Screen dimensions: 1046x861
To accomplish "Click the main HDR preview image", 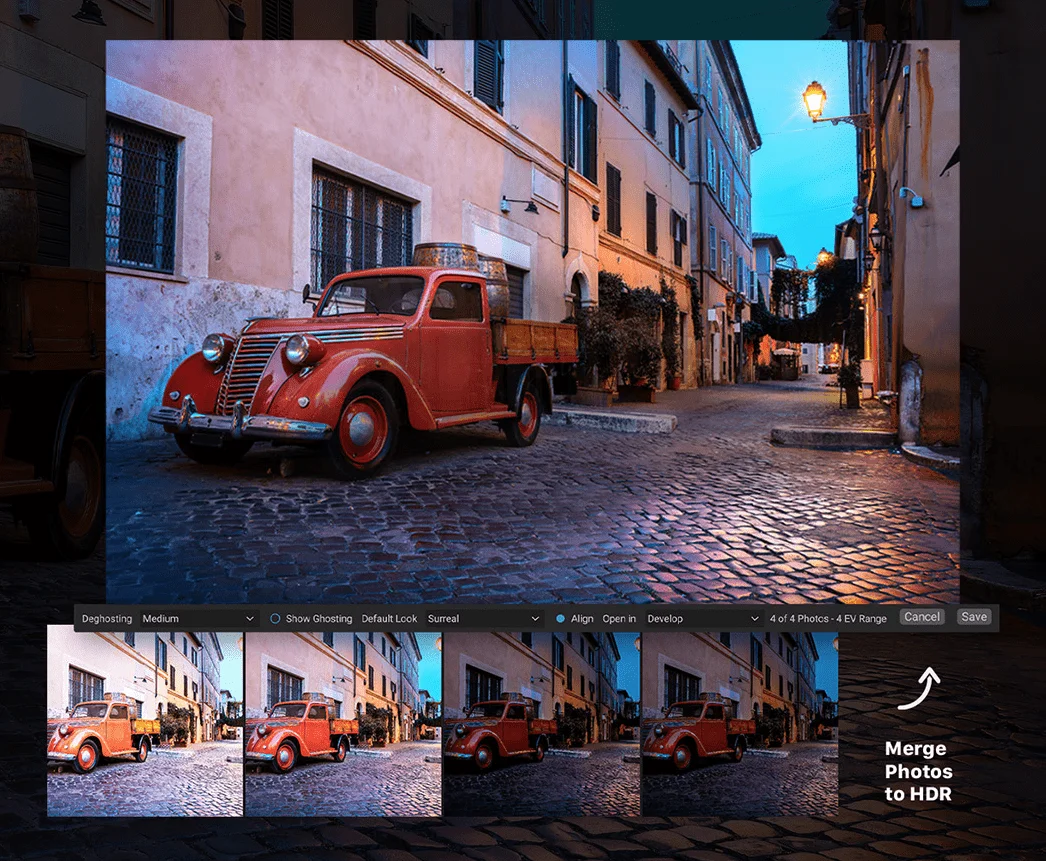I will point(532,321).
